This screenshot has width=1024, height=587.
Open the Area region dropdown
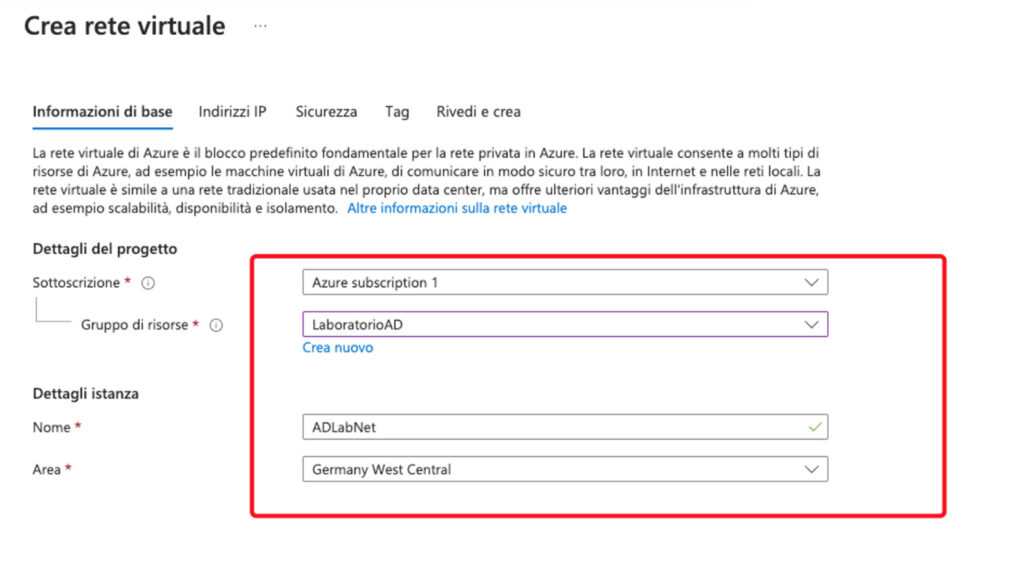pyautogui.click(x=564, y=469)
